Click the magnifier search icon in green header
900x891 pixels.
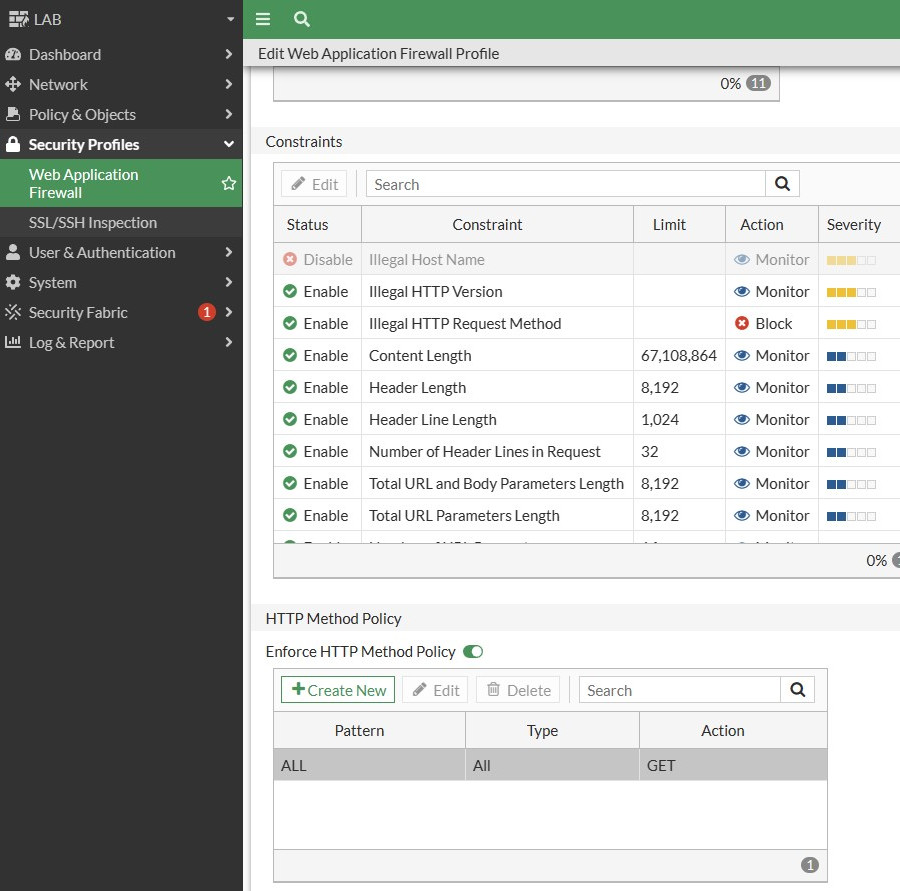point(301,20)
